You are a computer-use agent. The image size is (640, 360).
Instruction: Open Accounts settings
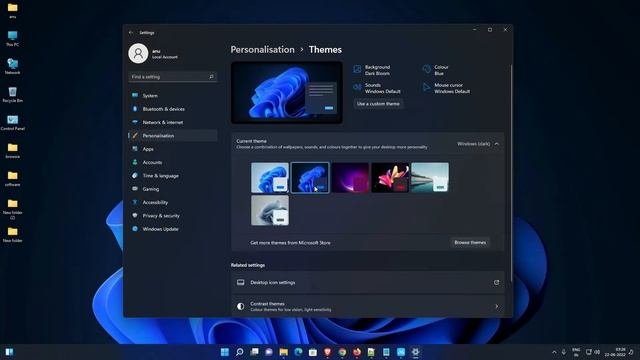pos(173,162)
